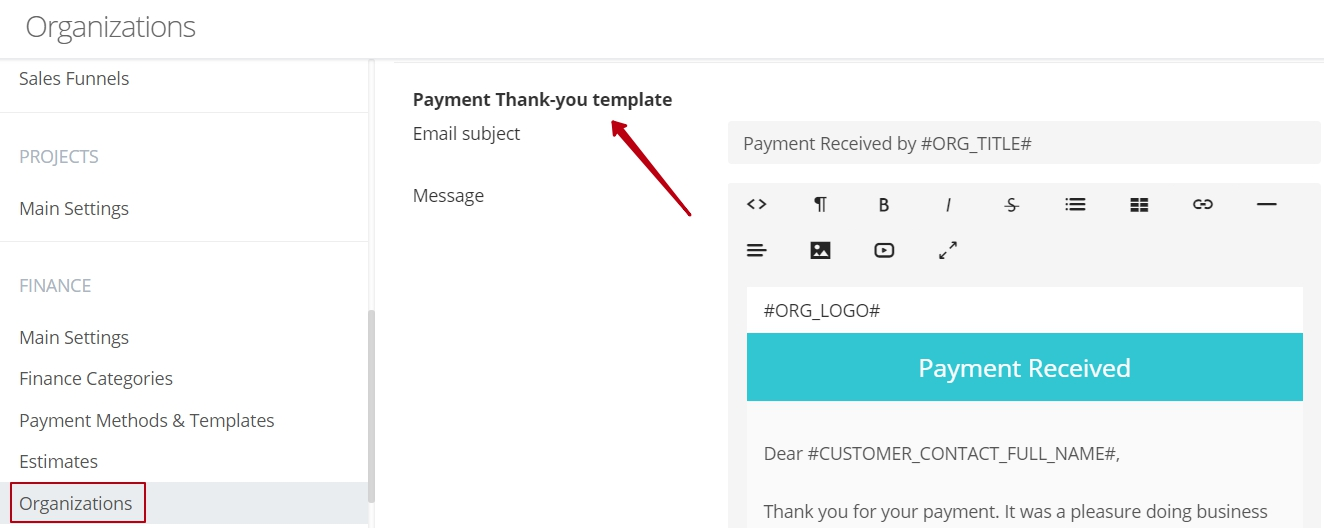The height and width of the screenshot is (528, 1324).
Task: Apply bold formatting in editor
Action: [x=884, y=204]
